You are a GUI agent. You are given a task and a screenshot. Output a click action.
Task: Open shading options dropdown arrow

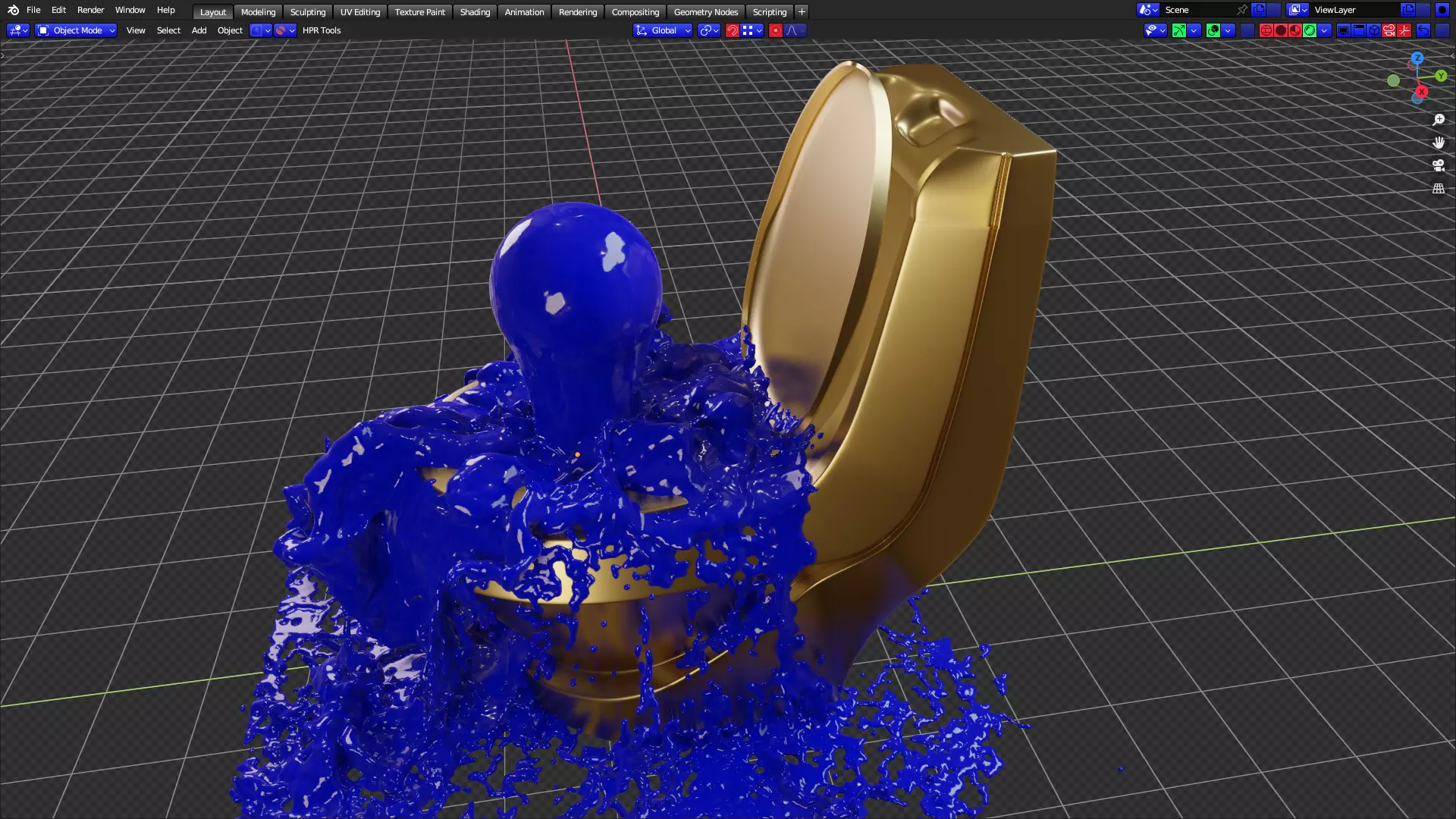coord(1324,30)
